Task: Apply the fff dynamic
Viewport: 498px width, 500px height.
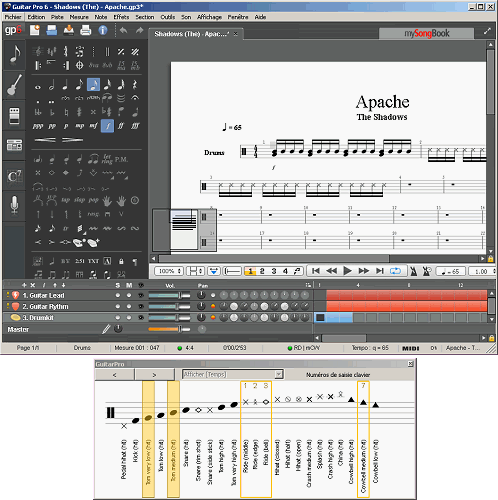Action: point(135,126)
